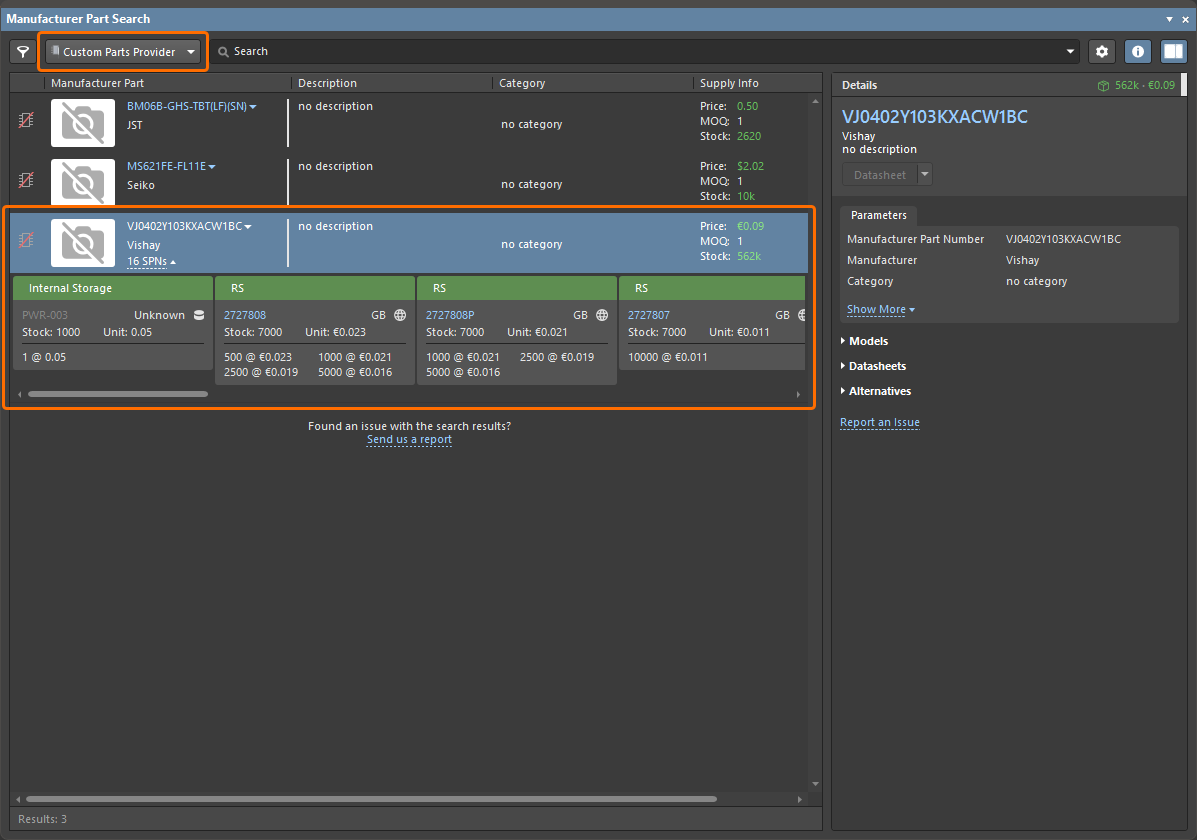
Task: Expand the Alternatives section
Action: (x=878, y=391)
